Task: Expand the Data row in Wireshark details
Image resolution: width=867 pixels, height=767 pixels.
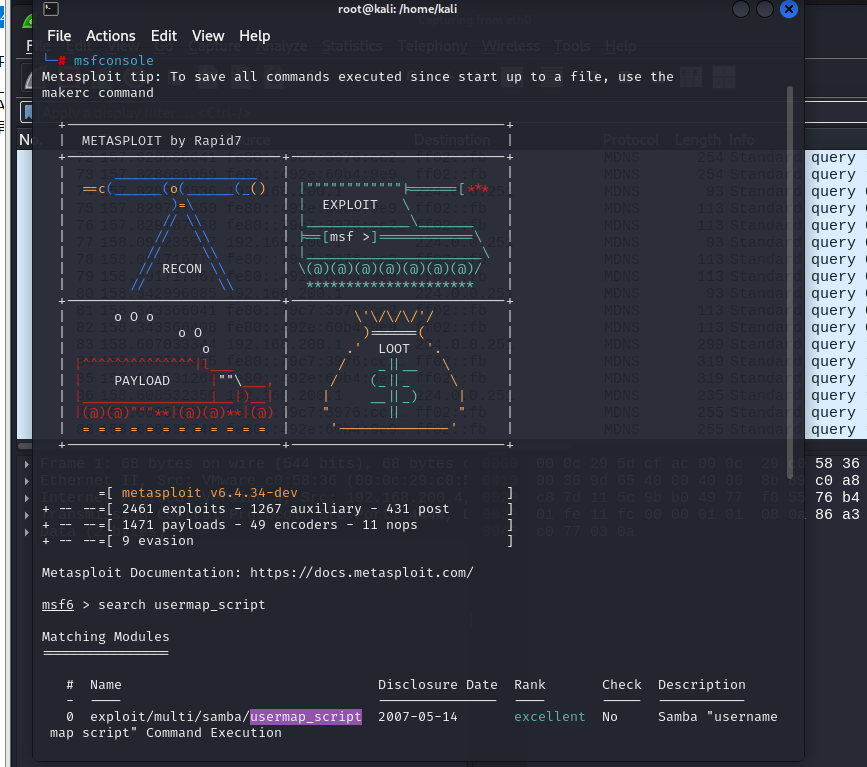Action: coord(26,533)
